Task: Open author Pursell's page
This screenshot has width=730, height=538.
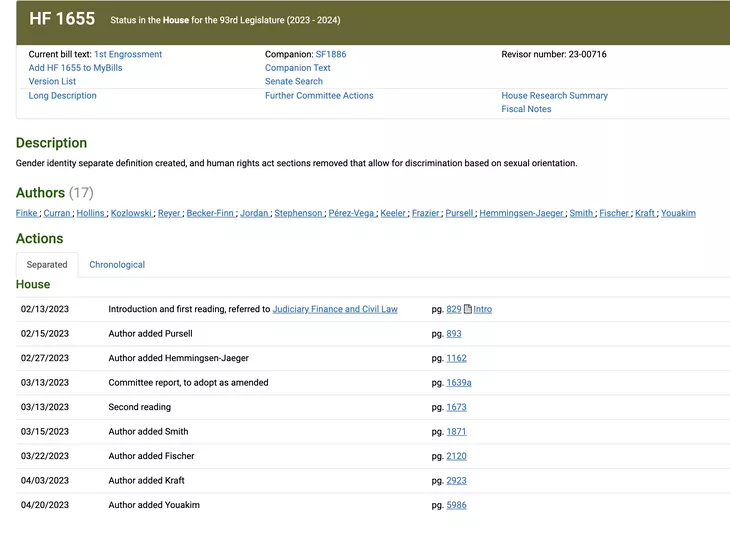Action: [x=459, y=213]
